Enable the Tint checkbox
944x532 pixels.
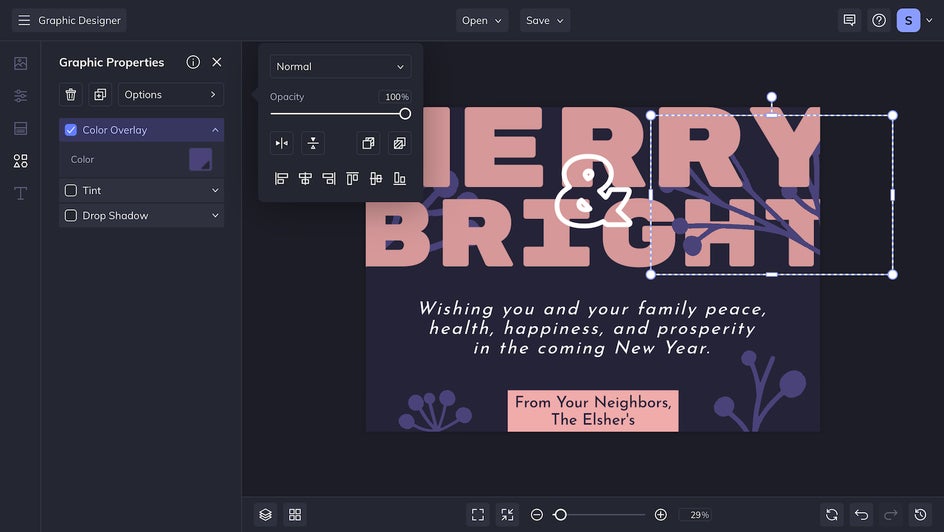pos(71,190)
